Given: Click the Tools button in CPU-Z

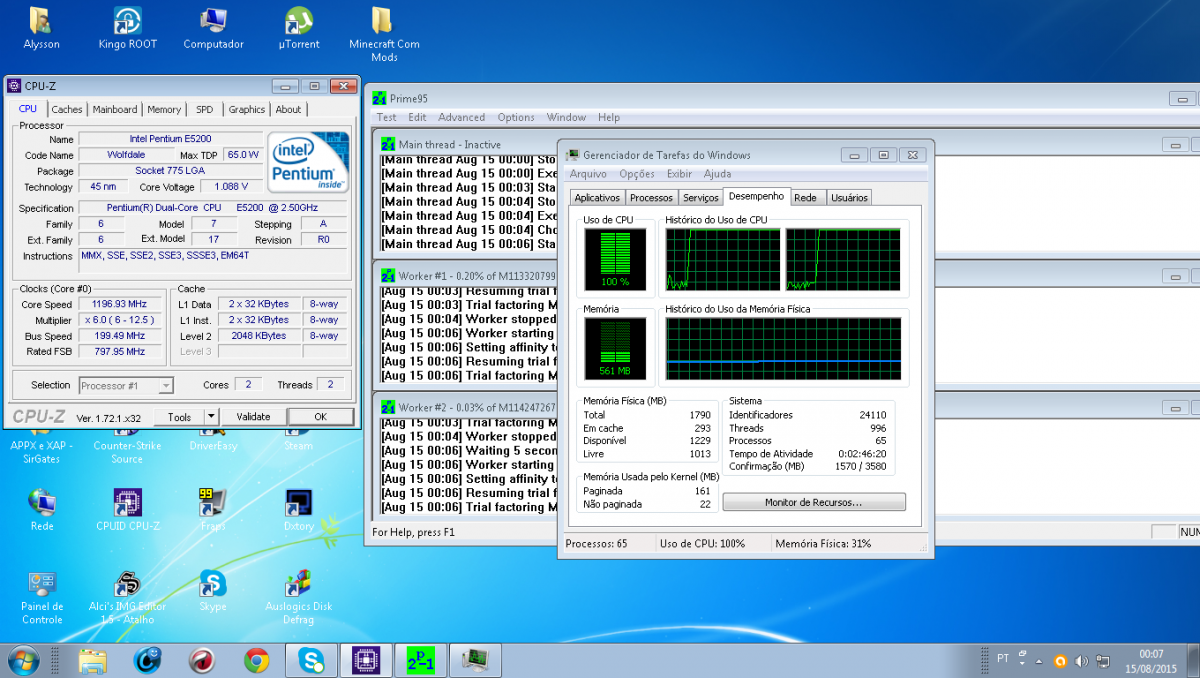Looking at the screenshot, I should [x=180, y=417].
